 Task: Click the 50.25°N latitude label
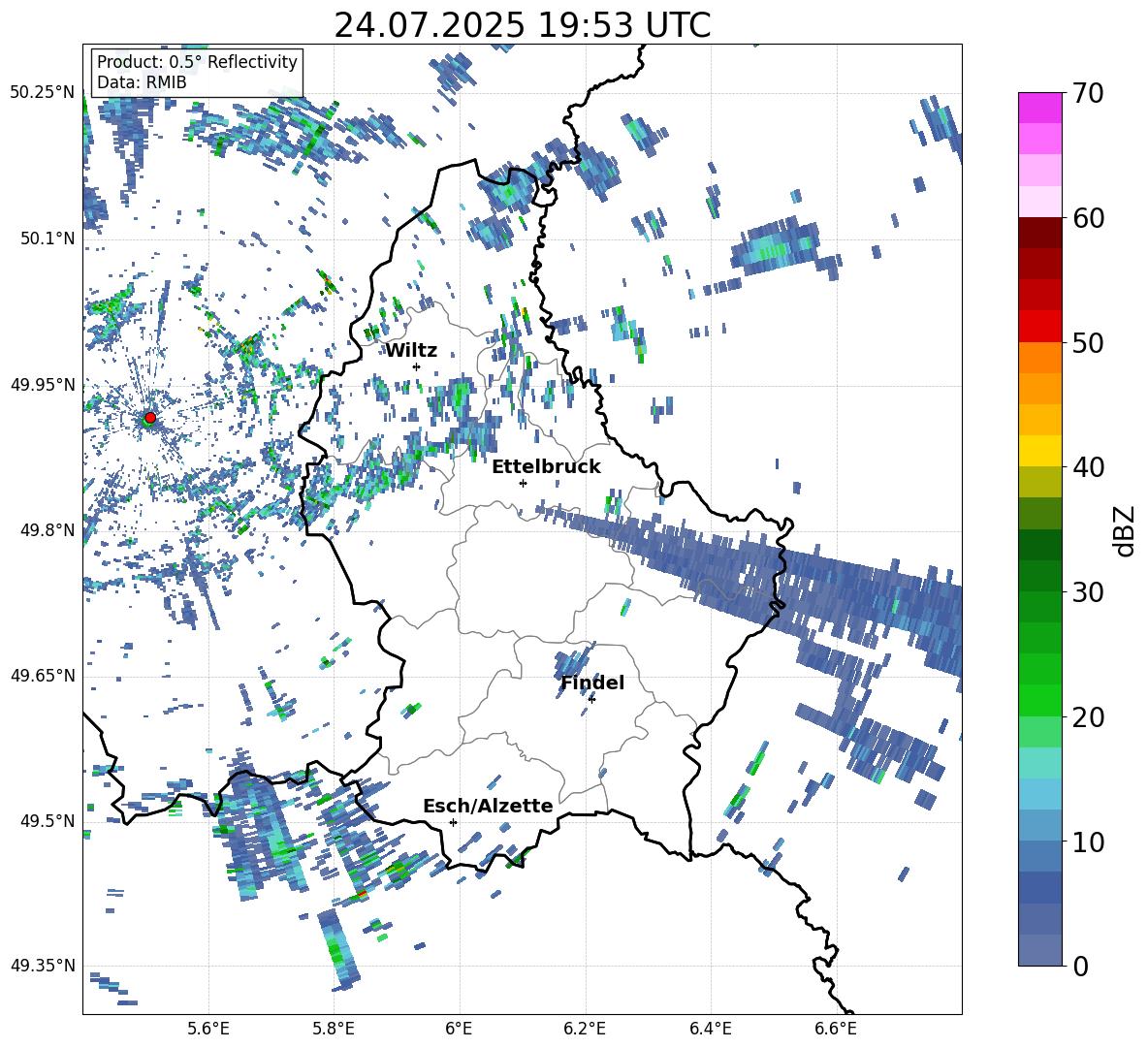43,93
